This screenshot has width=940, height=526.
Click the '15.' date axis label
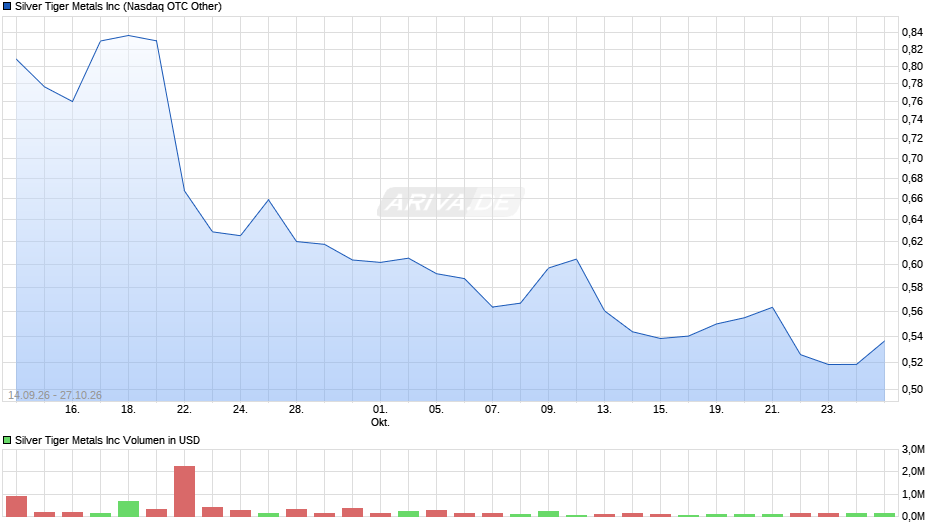tap(660, 410)
